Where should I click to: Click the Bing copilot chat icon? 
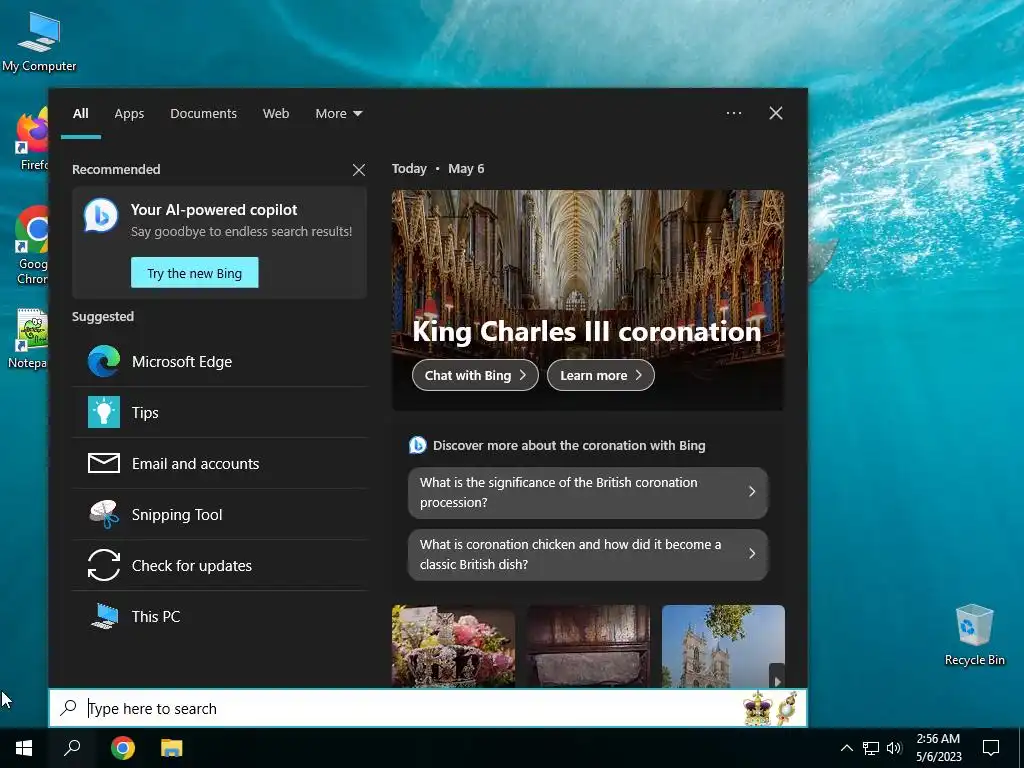tap(101, 216)
